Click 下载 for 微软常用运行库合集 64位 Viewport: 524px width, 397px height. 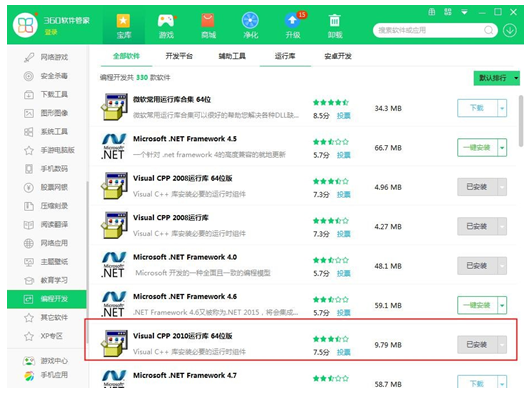[477, 108]
